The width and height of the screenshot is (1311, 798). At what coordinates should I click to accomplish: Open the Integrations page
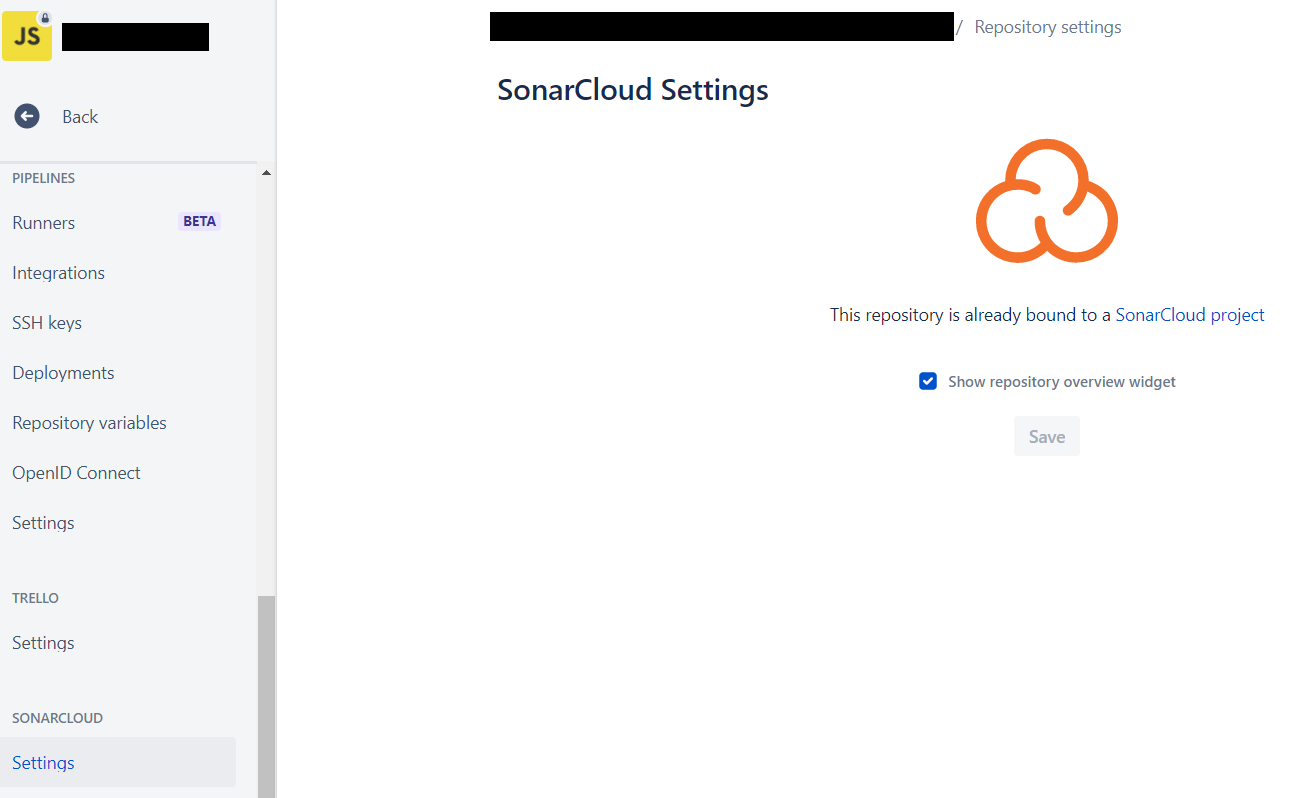[59, 273]
